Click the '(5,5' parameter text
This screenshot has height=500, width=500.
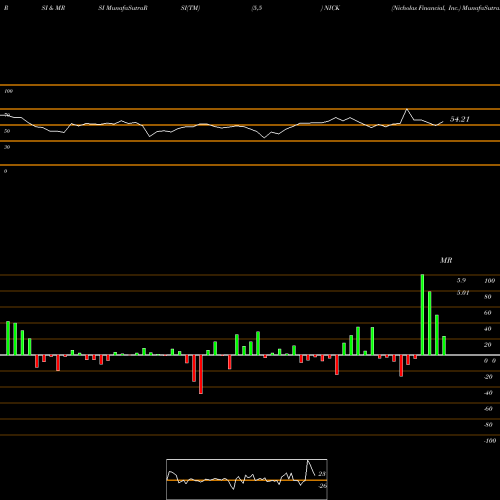tap(257, 8)
